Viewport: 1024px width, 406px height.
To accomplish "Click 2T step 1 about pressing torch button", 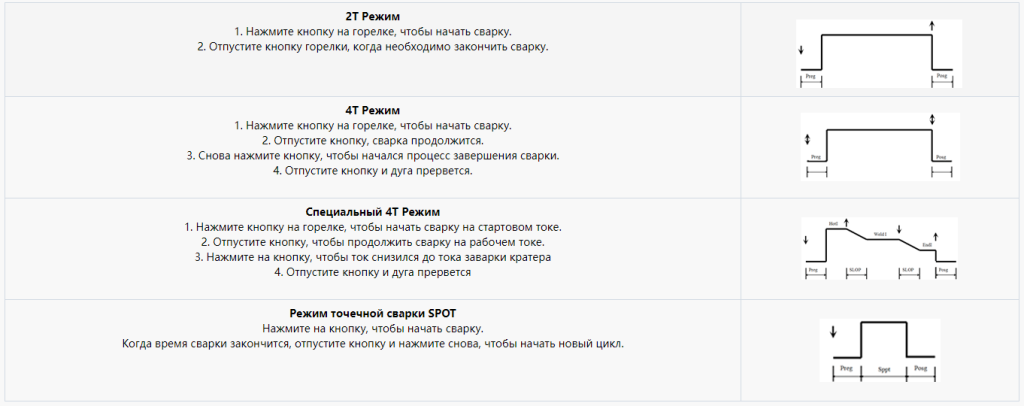I will 373,32.
